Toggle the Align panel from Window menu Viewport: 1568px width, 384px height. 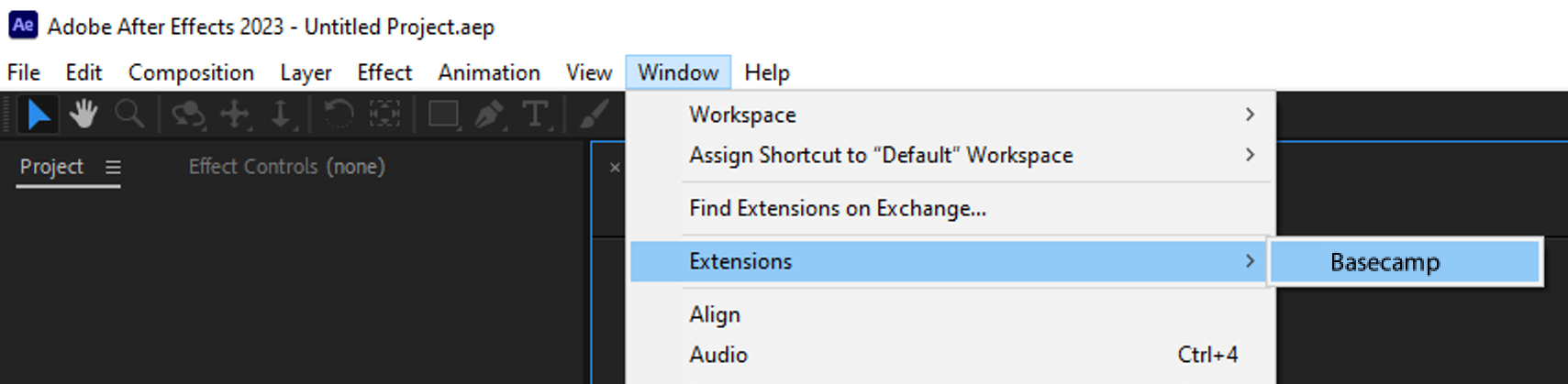coord(715,314)
